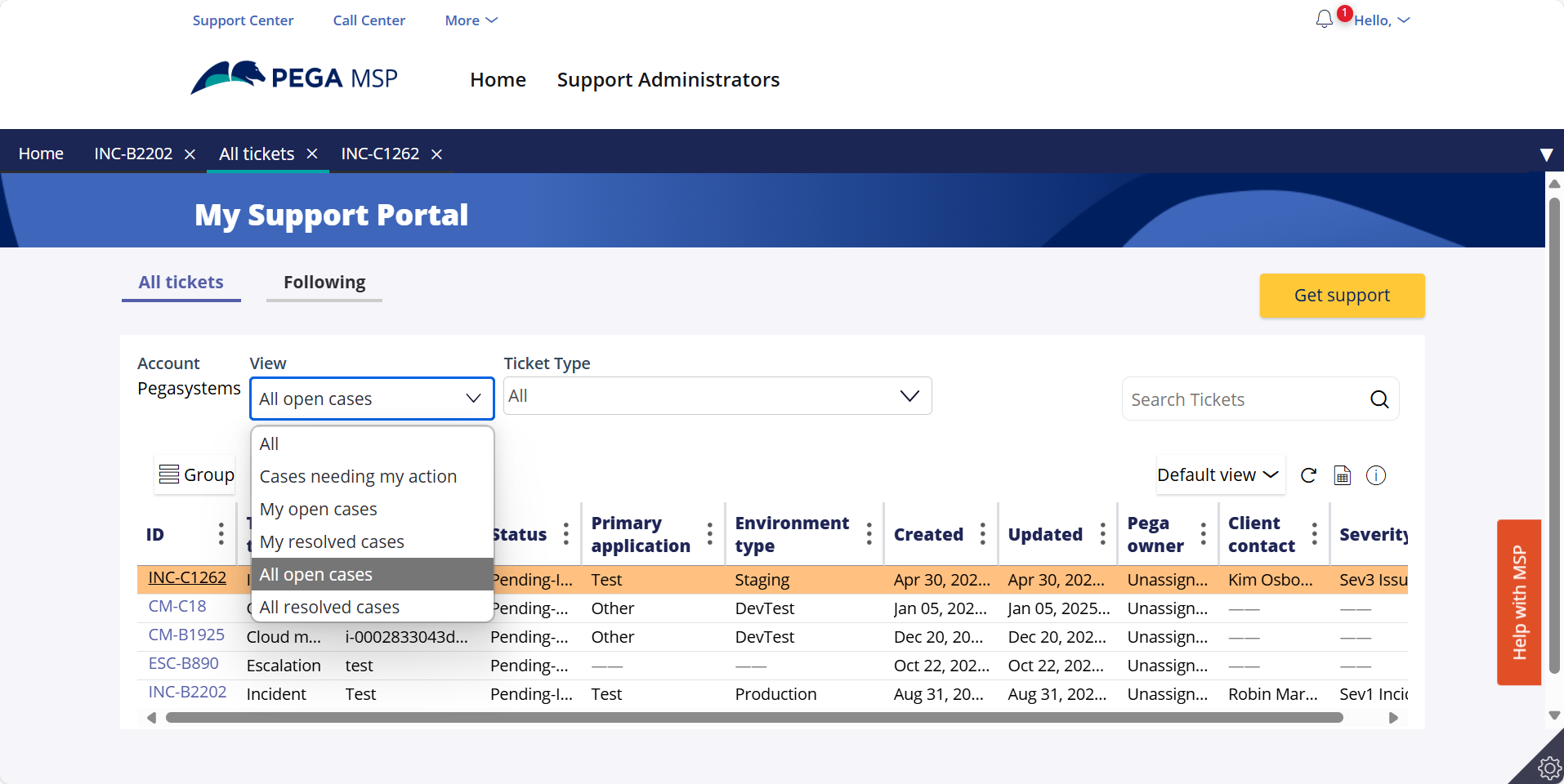Close the INC-C1262 tab
Screen dimensions: 1564x784
pyautogui.click(x=437, y=154)
